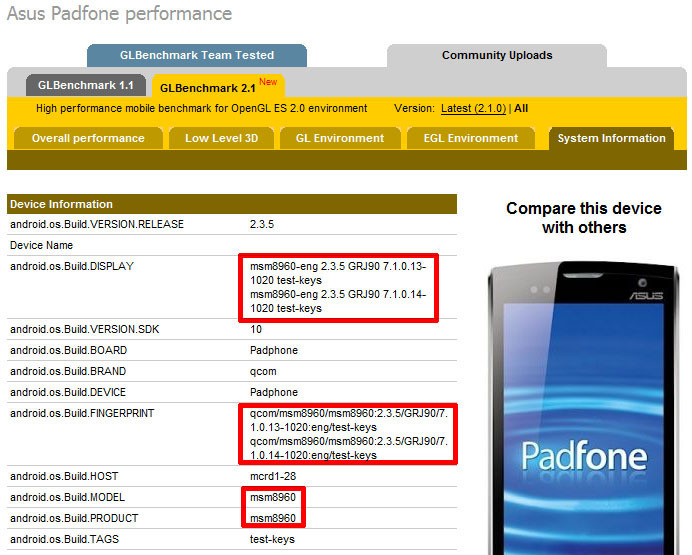Open the GLBenchmark Team Tested tab
The height and width of the screenshot is (555, 692).
197,56
